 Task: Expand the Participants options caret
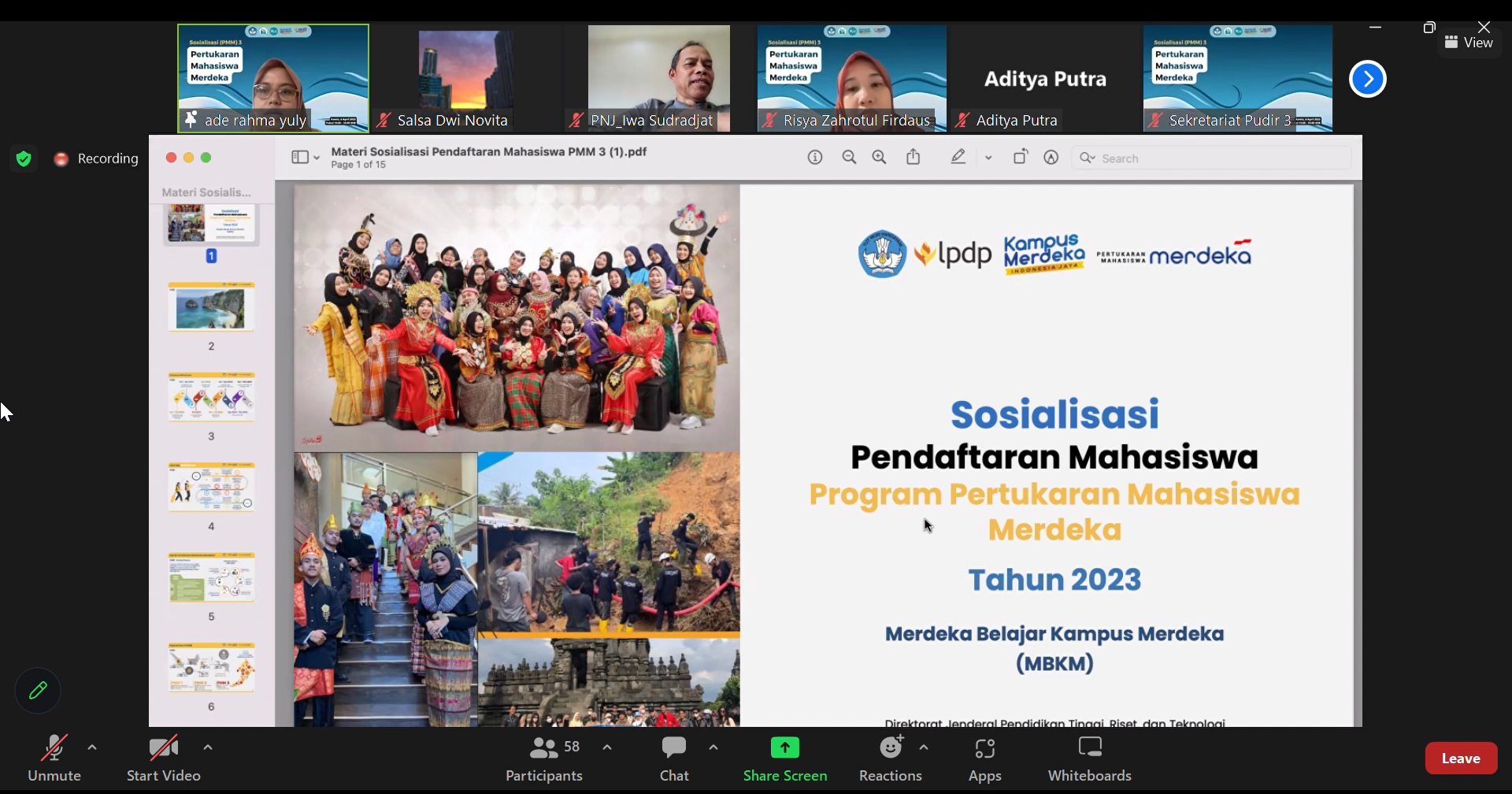[x=607, y=747]
